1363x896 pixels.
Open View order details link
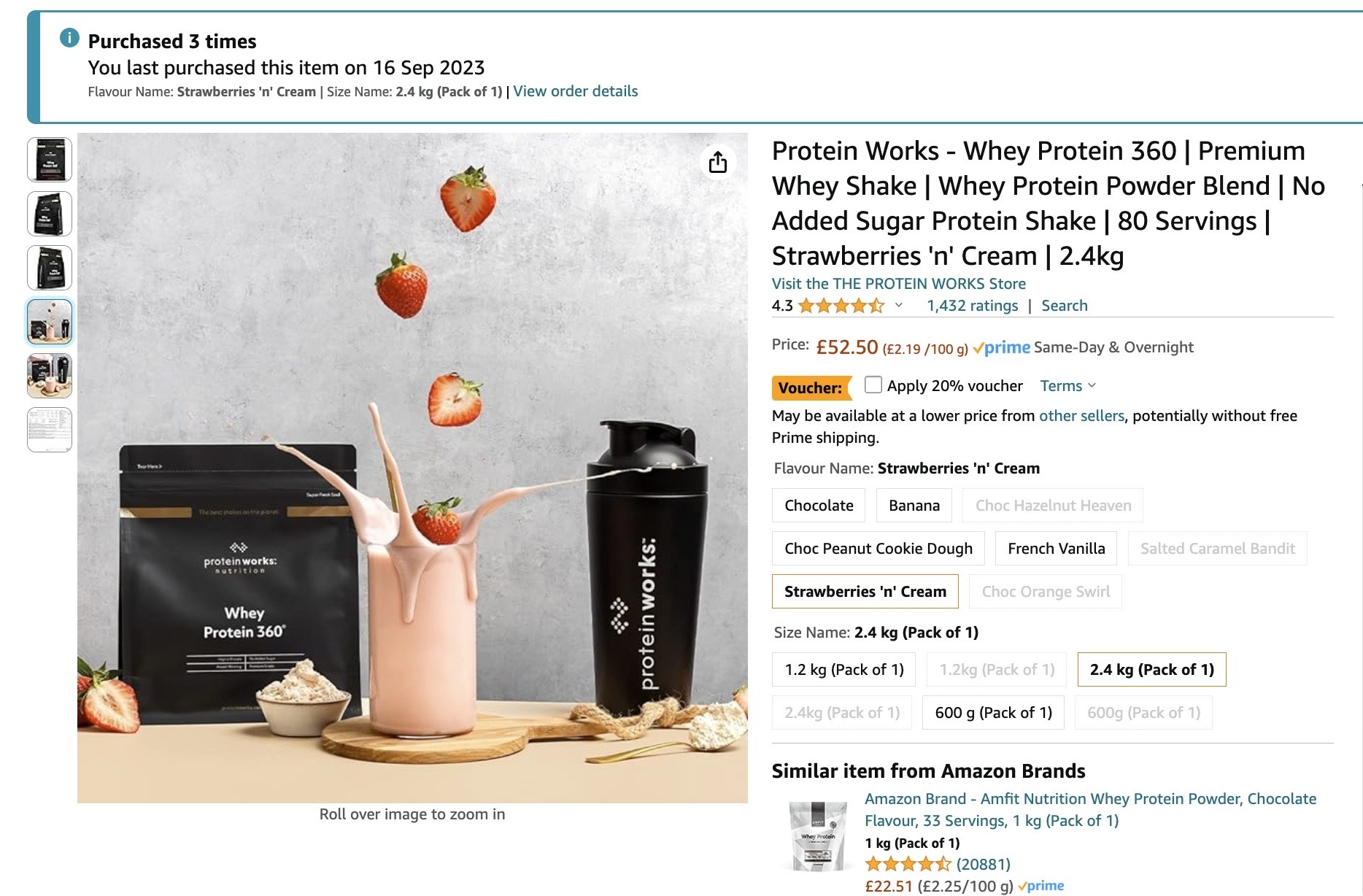pos(575,91)
